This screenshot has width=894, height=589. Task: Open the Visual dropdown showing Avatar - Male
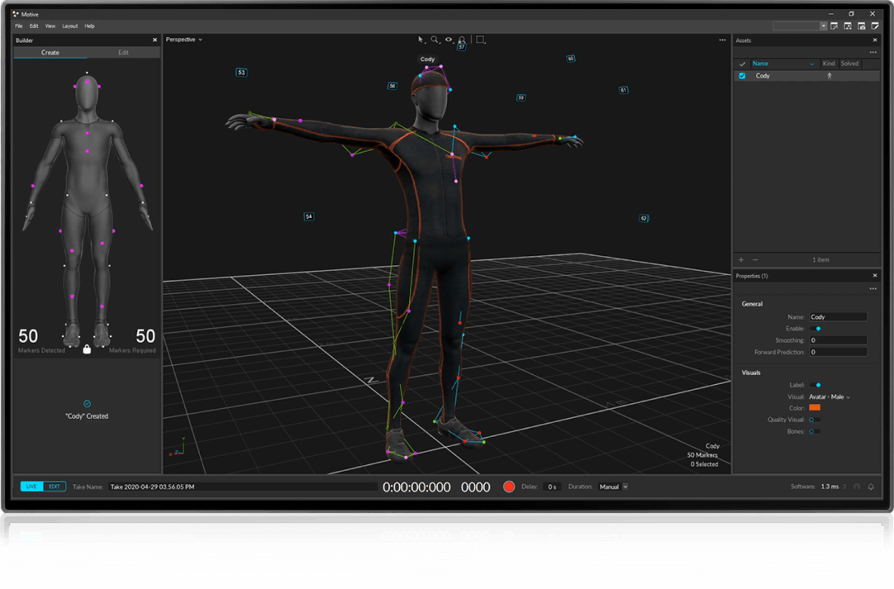828,396
